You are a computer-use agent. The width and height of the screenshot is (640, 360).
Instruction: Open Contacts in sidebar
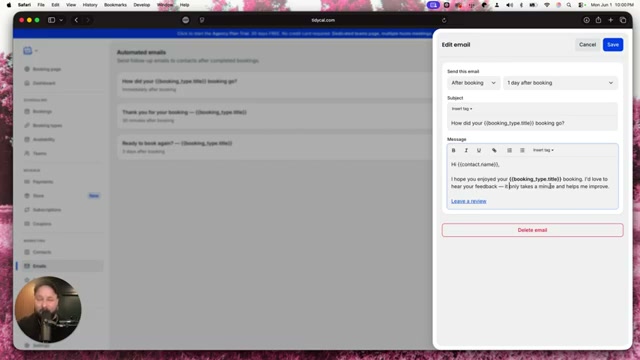[62, 252]
